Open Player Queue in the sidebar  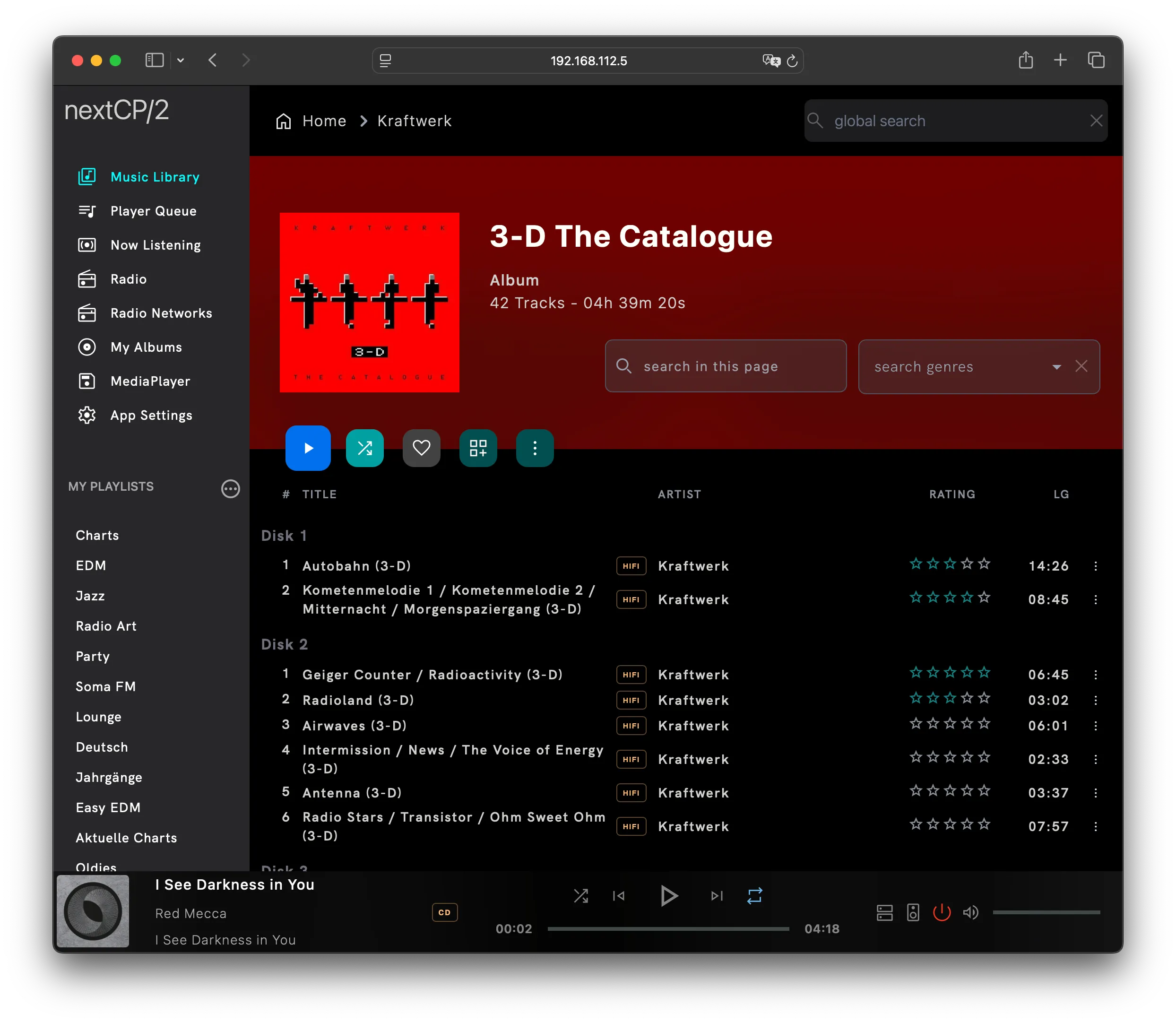(153, 211)
